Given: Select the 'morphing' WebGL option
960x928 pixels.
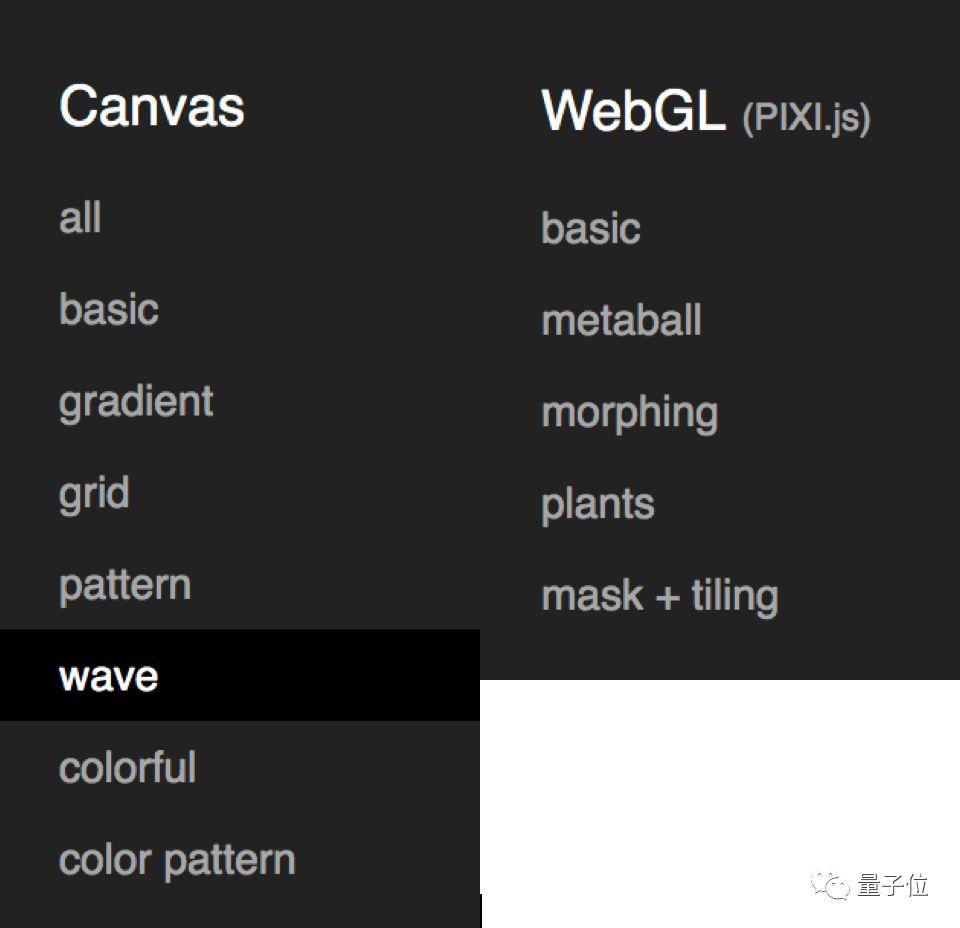Looking at the screenshot, I should [629, 413].
